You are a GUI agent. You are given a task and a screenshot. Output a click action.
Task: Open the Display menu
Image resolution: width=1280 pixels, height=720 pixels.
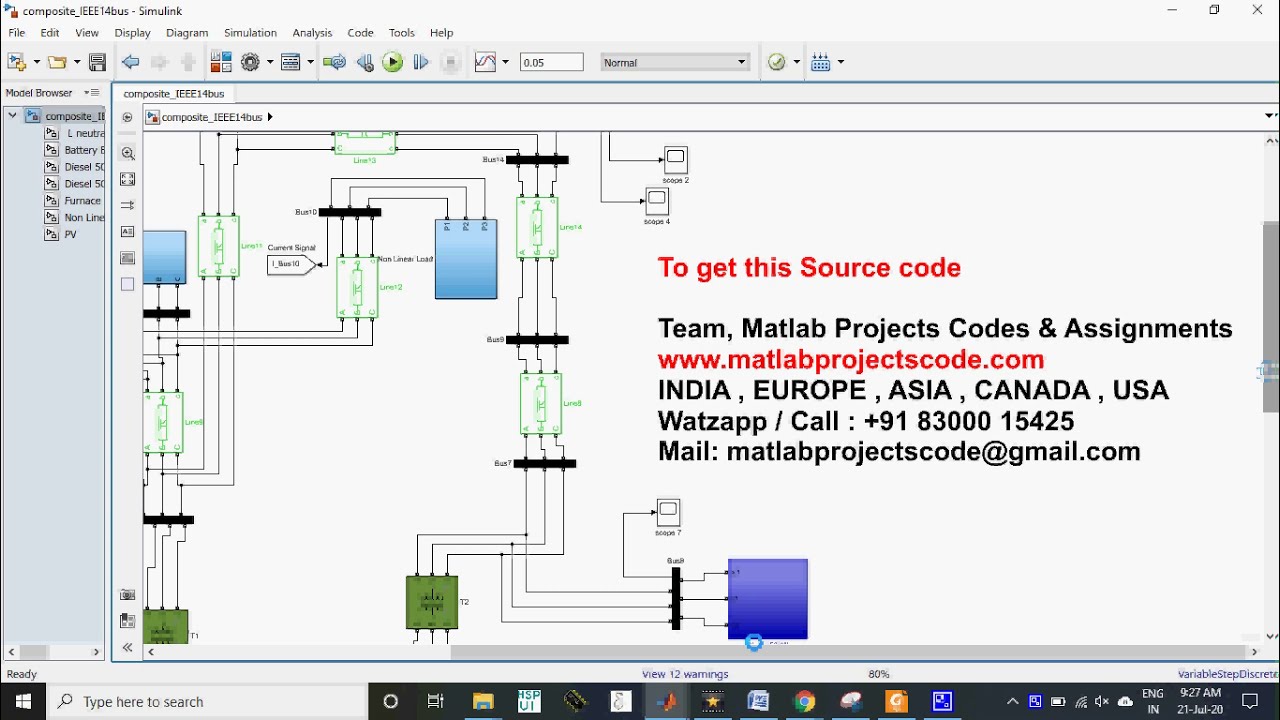coord(132,33)
